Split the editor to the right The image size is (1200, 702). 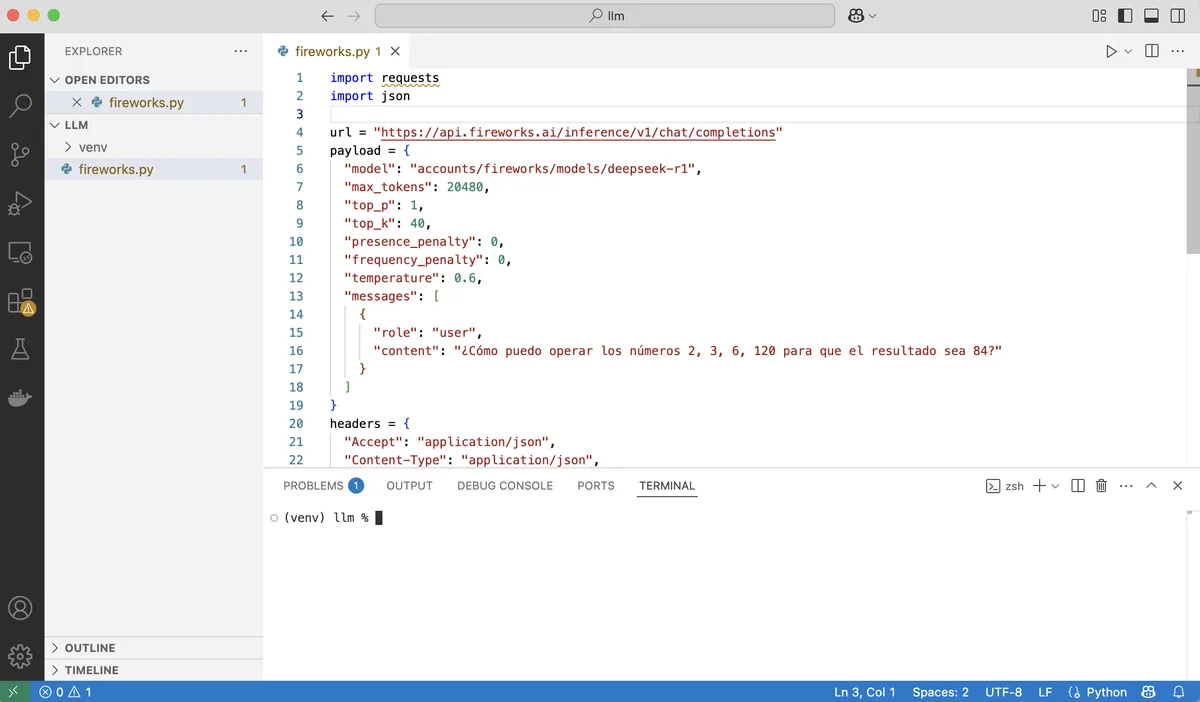click(1152, 51)
